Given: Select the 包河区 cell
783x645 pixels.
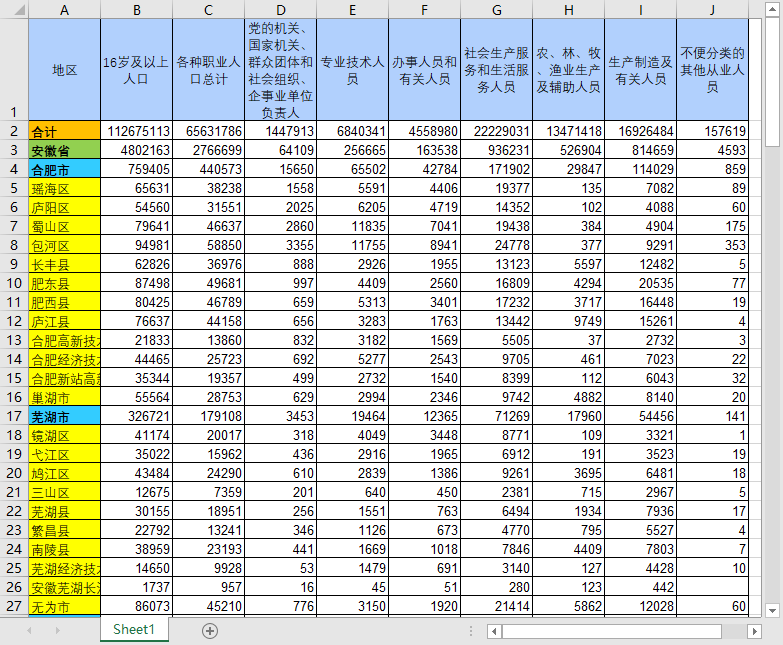Looking at the screenshot, I should 64,245.
